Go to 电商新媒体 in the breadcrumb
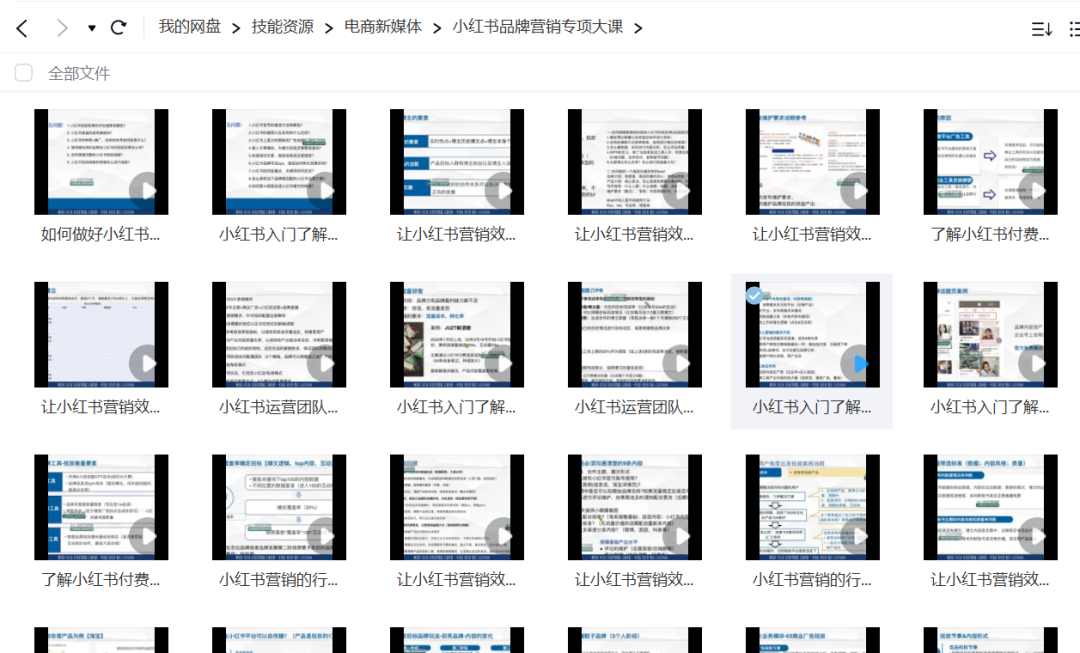The width and height of the screenshot is (1080, 653). [383, 27]
